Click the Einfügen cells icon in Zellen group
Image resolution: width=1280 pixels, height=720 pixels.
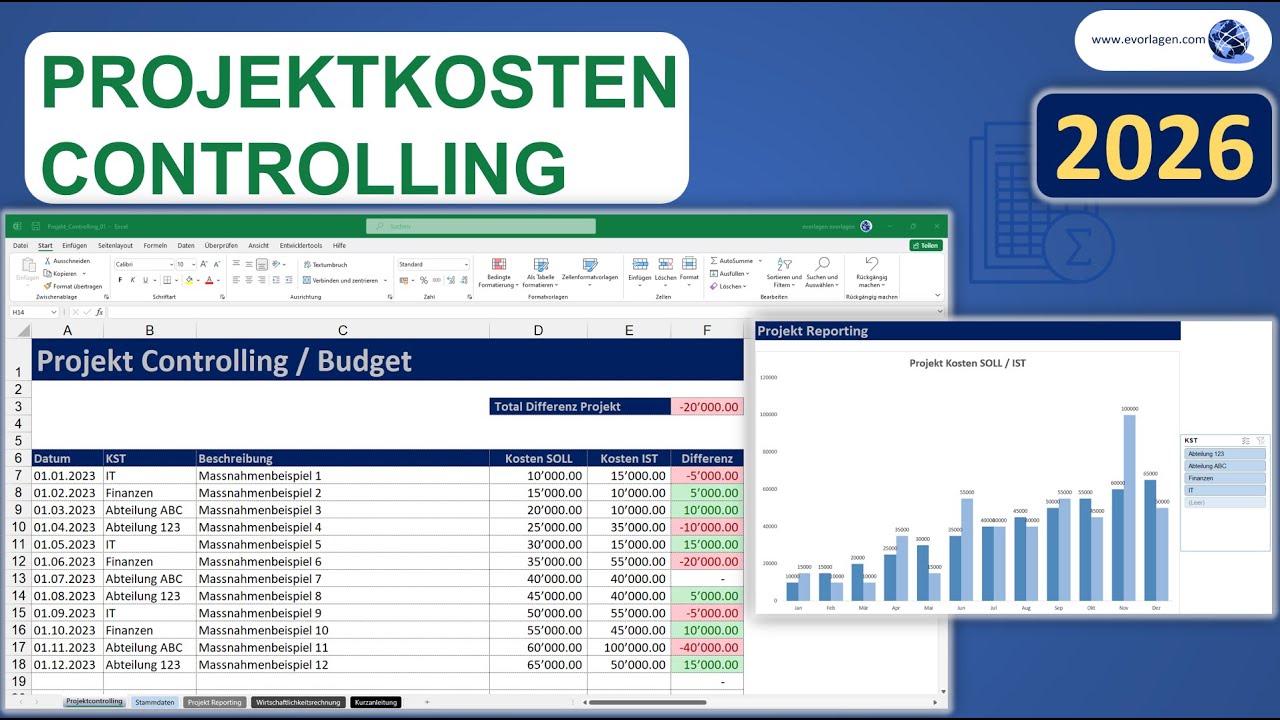coord(639,264)
